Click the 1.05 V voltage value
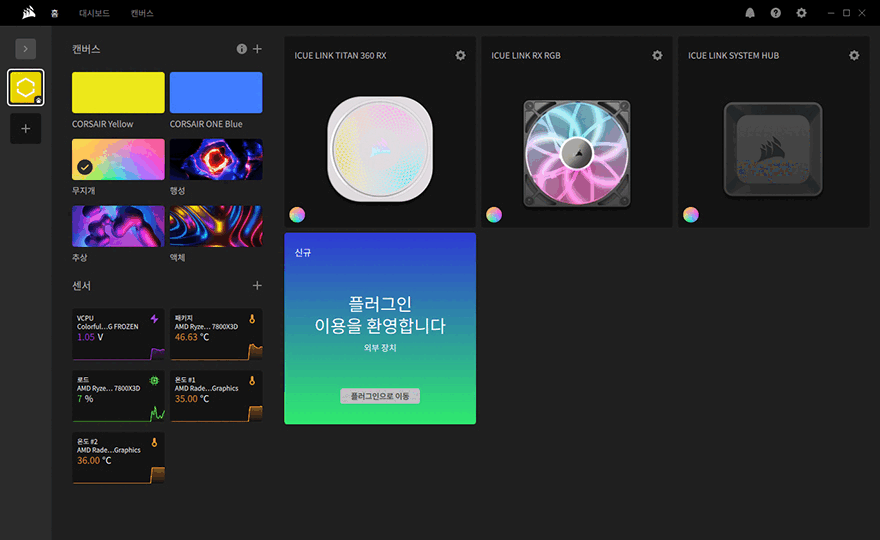880x540 pixels. (90, 337)
